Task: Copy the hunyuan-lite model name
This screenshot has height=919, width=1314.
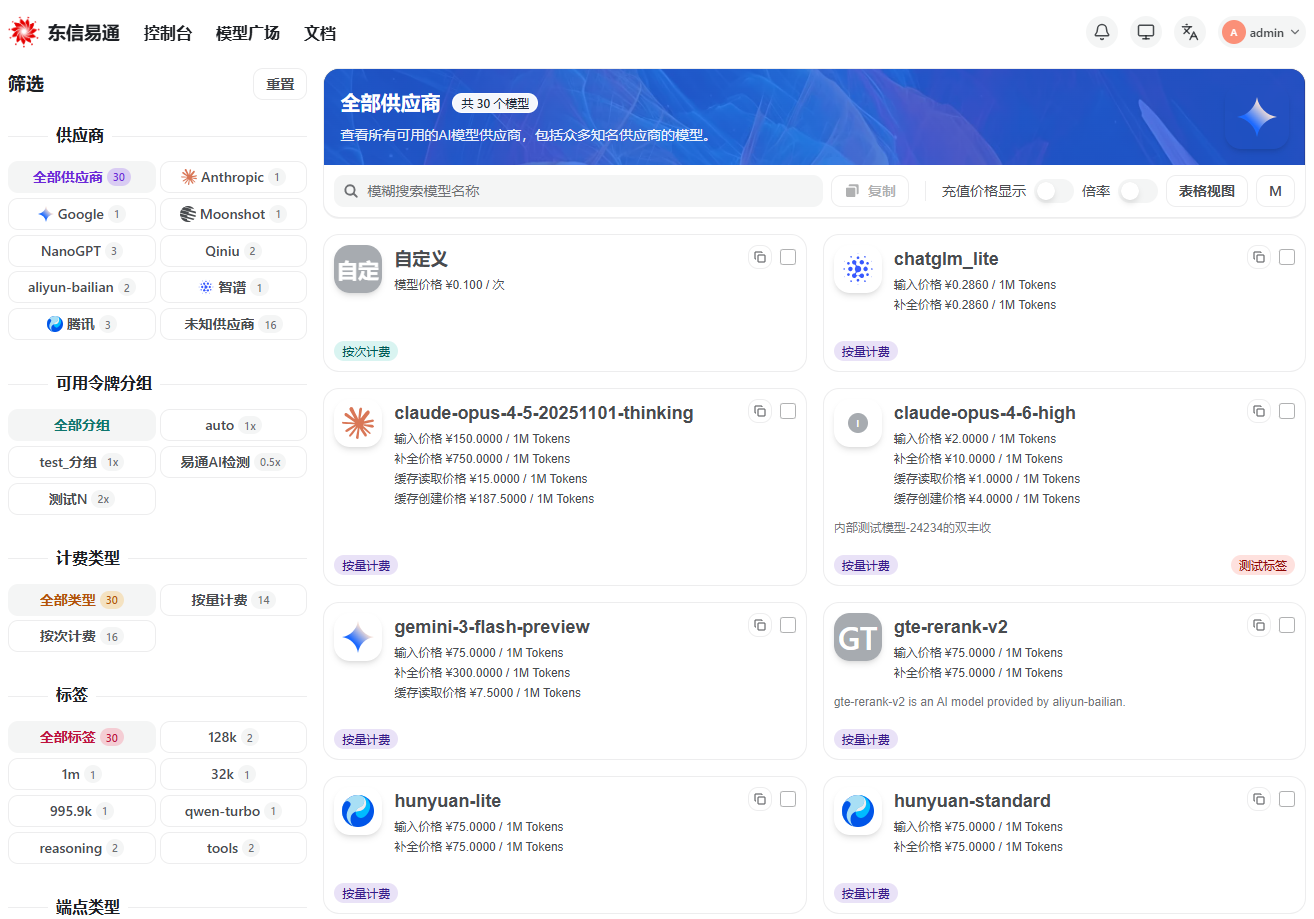Action: 760,799
